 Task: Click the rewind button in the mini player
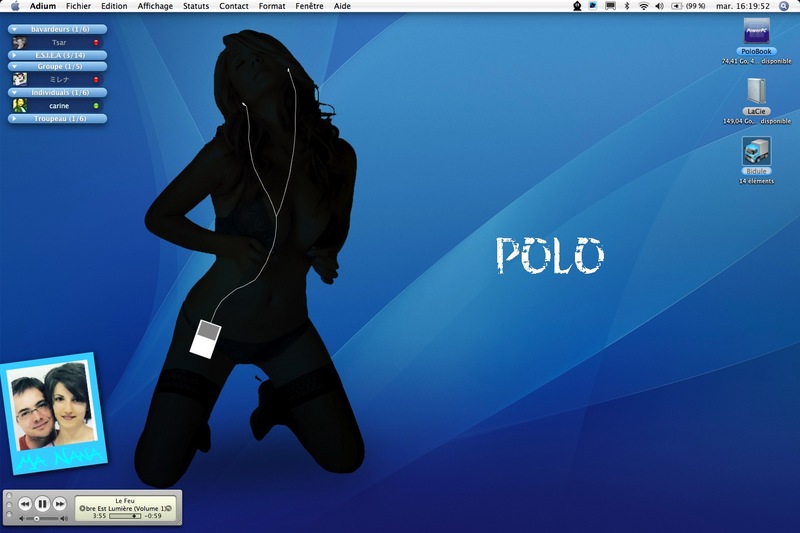(25, 504)
